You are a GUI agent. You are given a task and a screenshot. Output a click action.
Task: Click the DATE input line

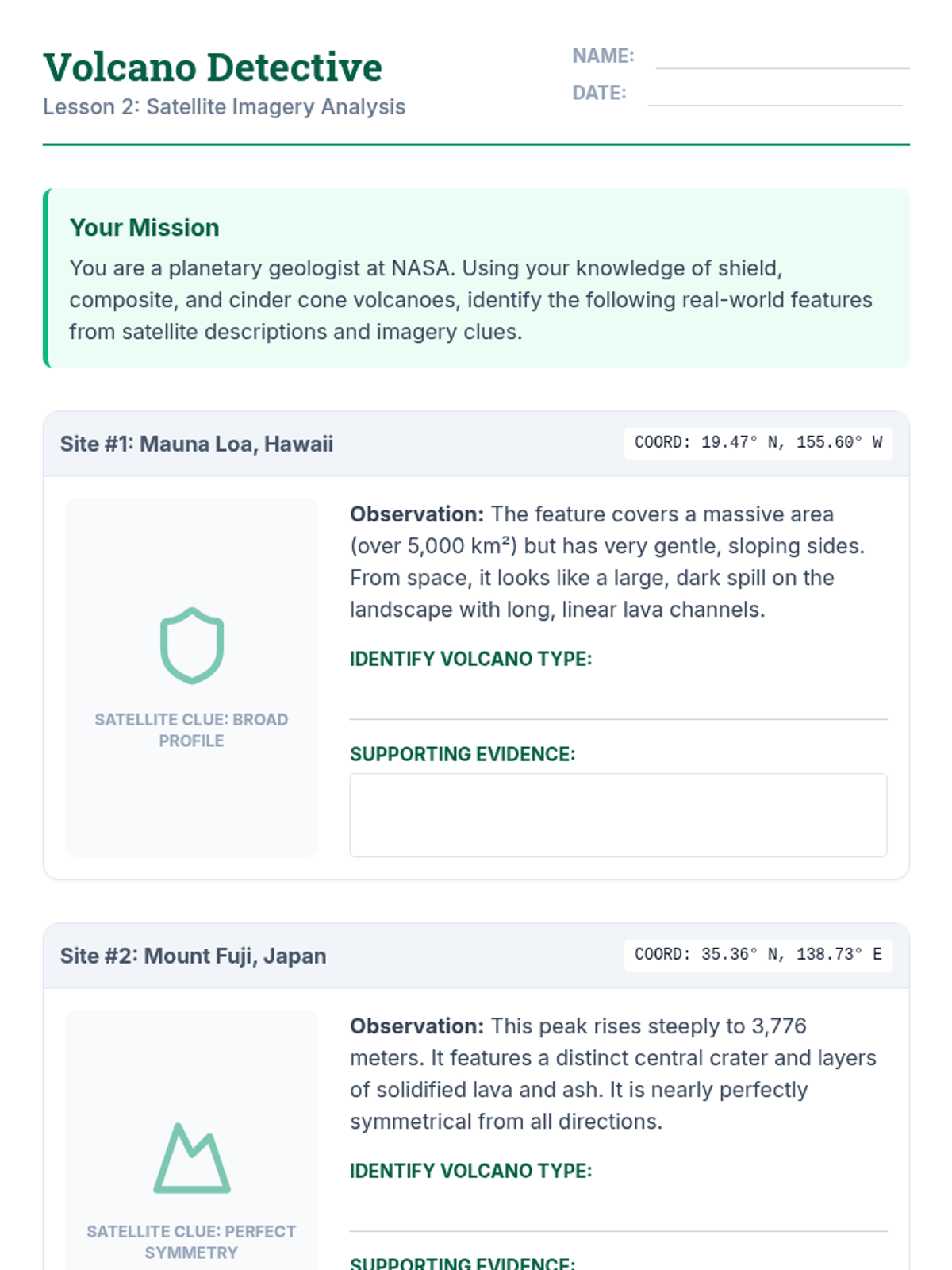tap(774, 95)
